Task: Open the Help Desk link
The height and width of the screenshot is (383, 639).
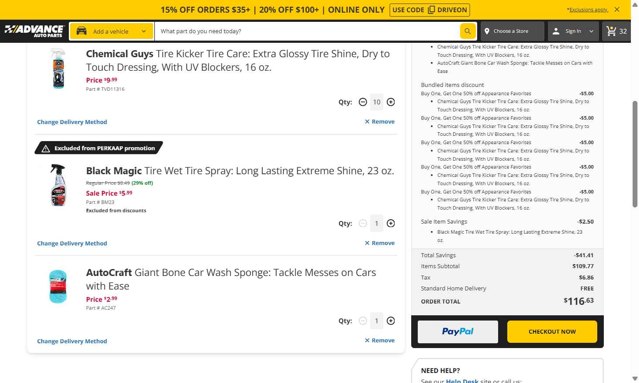Action: coord(462,381)
